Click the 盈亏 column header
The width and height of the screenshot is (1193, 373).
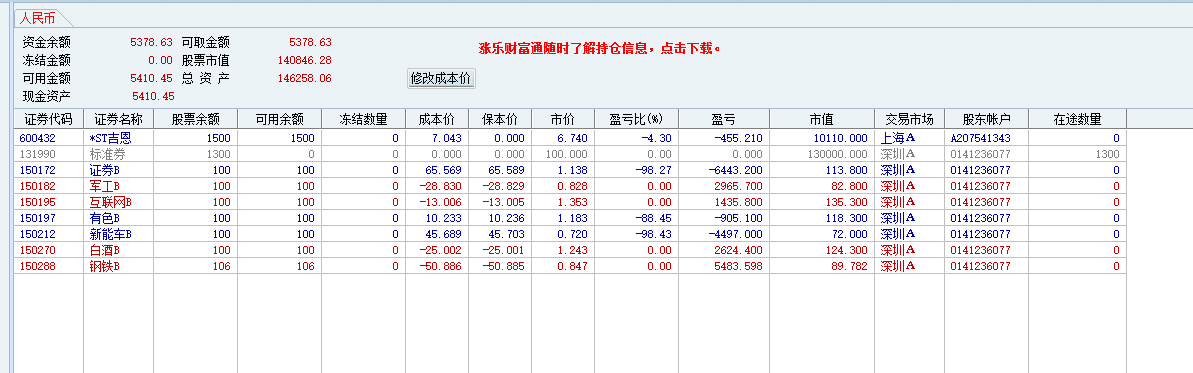[x=724, y=120]
